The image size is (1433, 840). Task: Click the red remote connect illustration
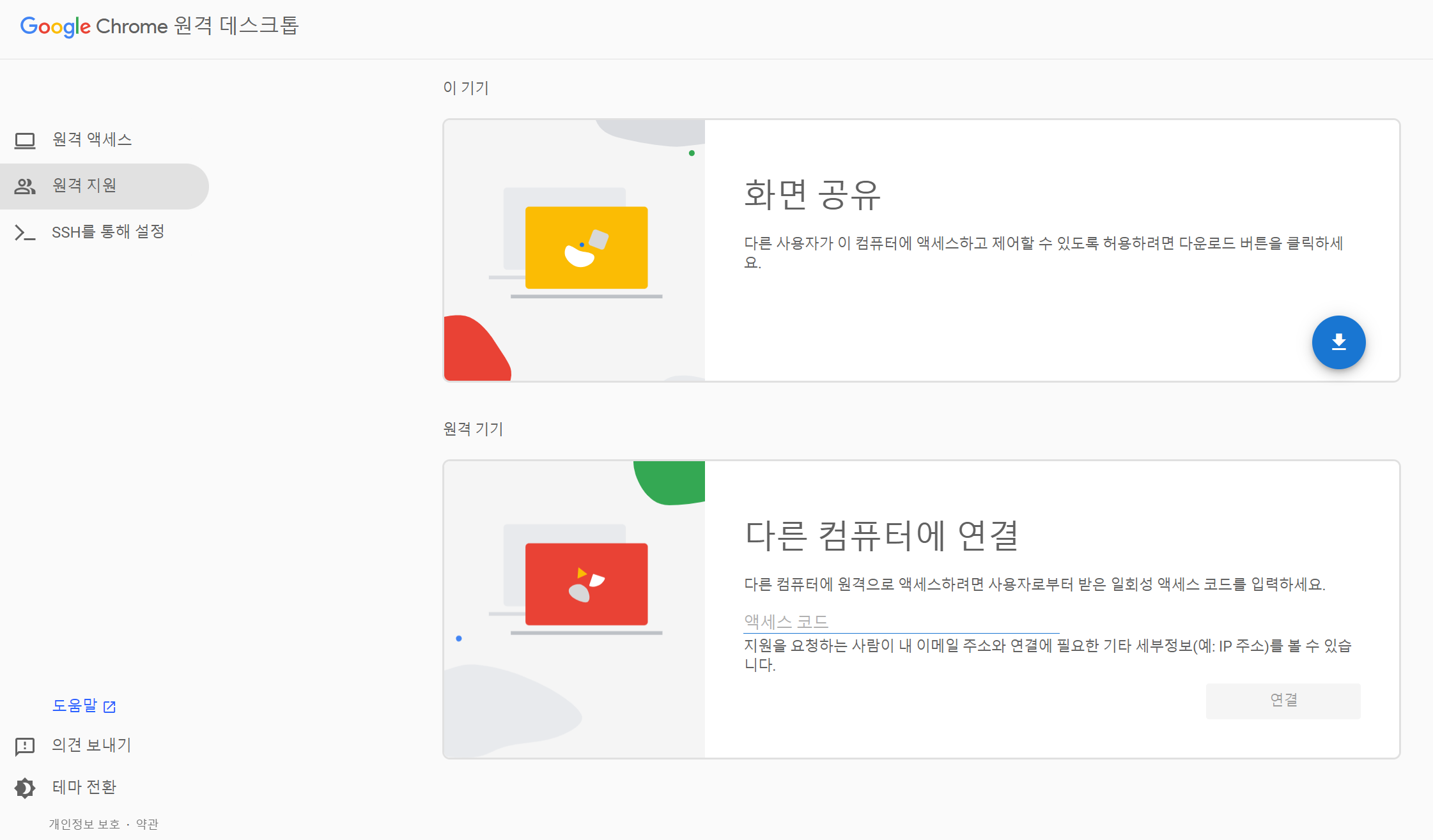coord(586,584)
